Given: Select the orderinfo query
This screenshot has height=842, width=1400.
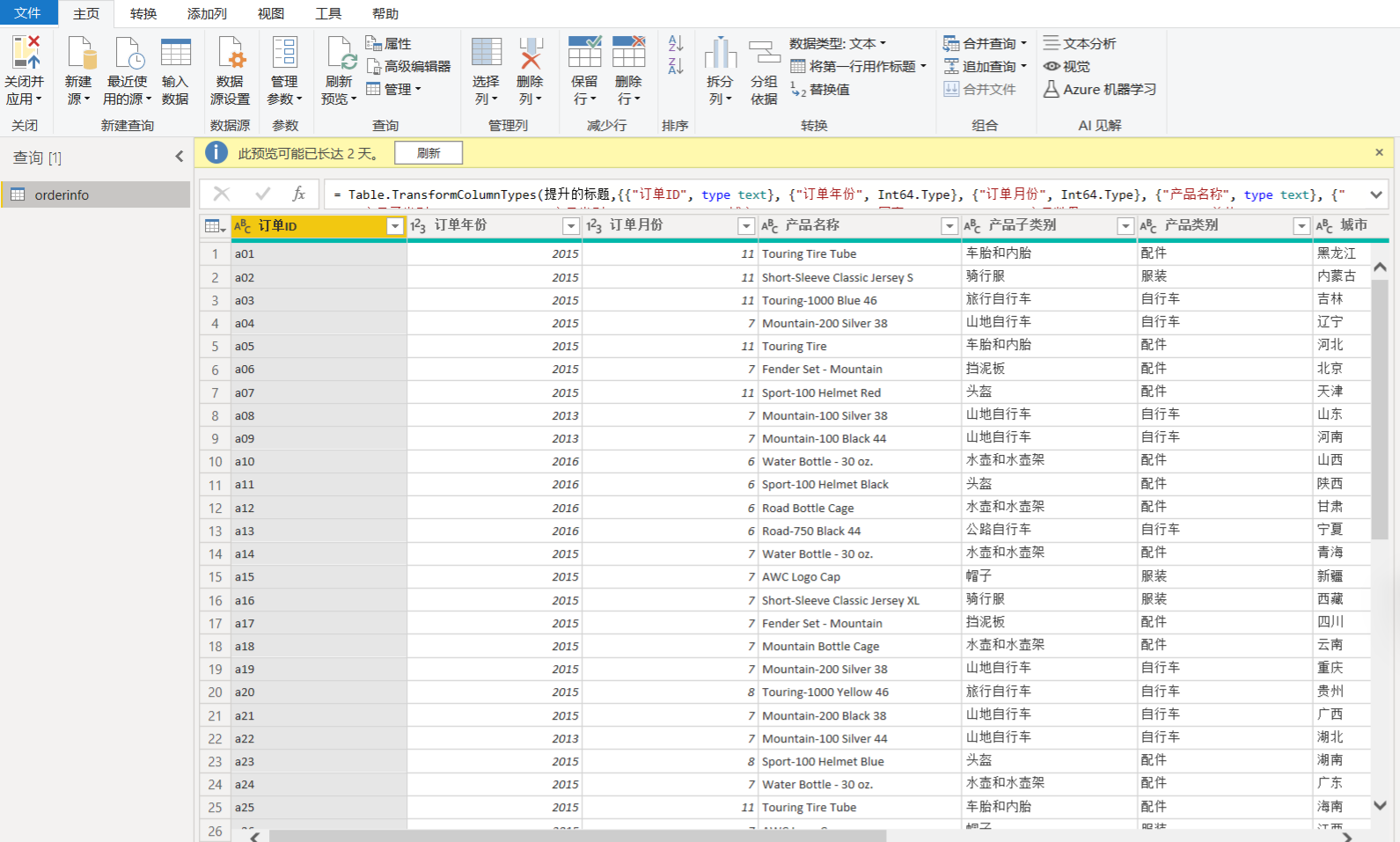Looking at the screenshot, I should (96, 194).
